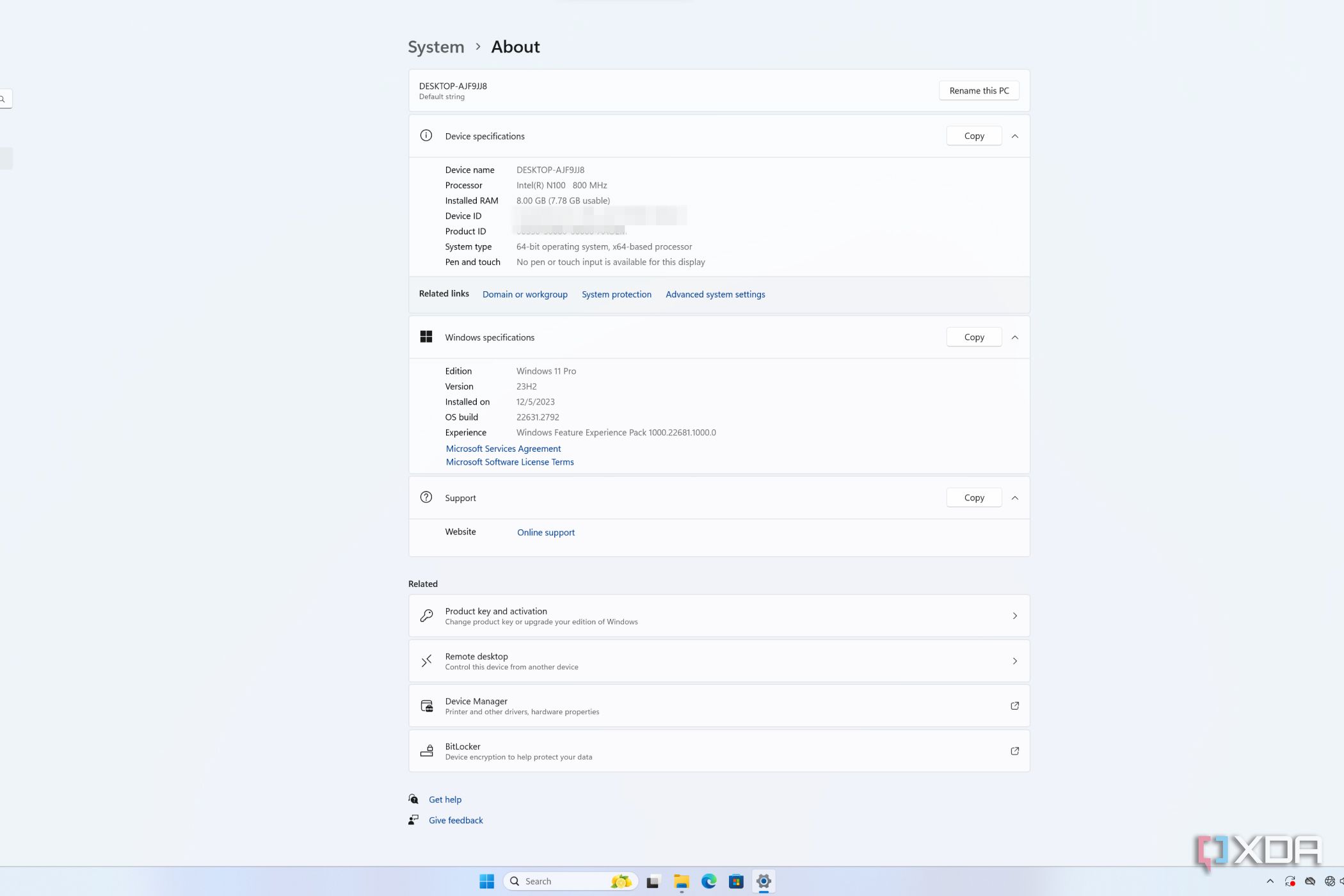Collapse the Windows specifications section
This screenshot has height=896, width=1344.
[x=1014, y=337]
